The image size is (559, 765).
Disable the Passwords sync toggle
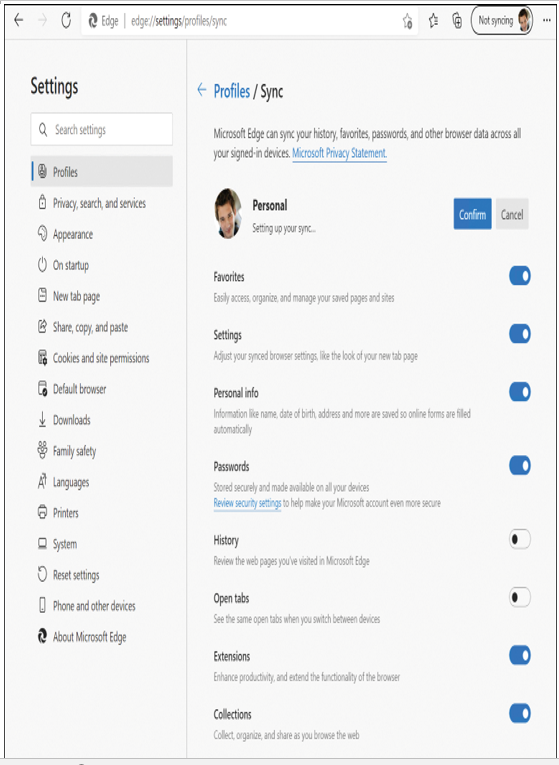click(x=520, y=466)
